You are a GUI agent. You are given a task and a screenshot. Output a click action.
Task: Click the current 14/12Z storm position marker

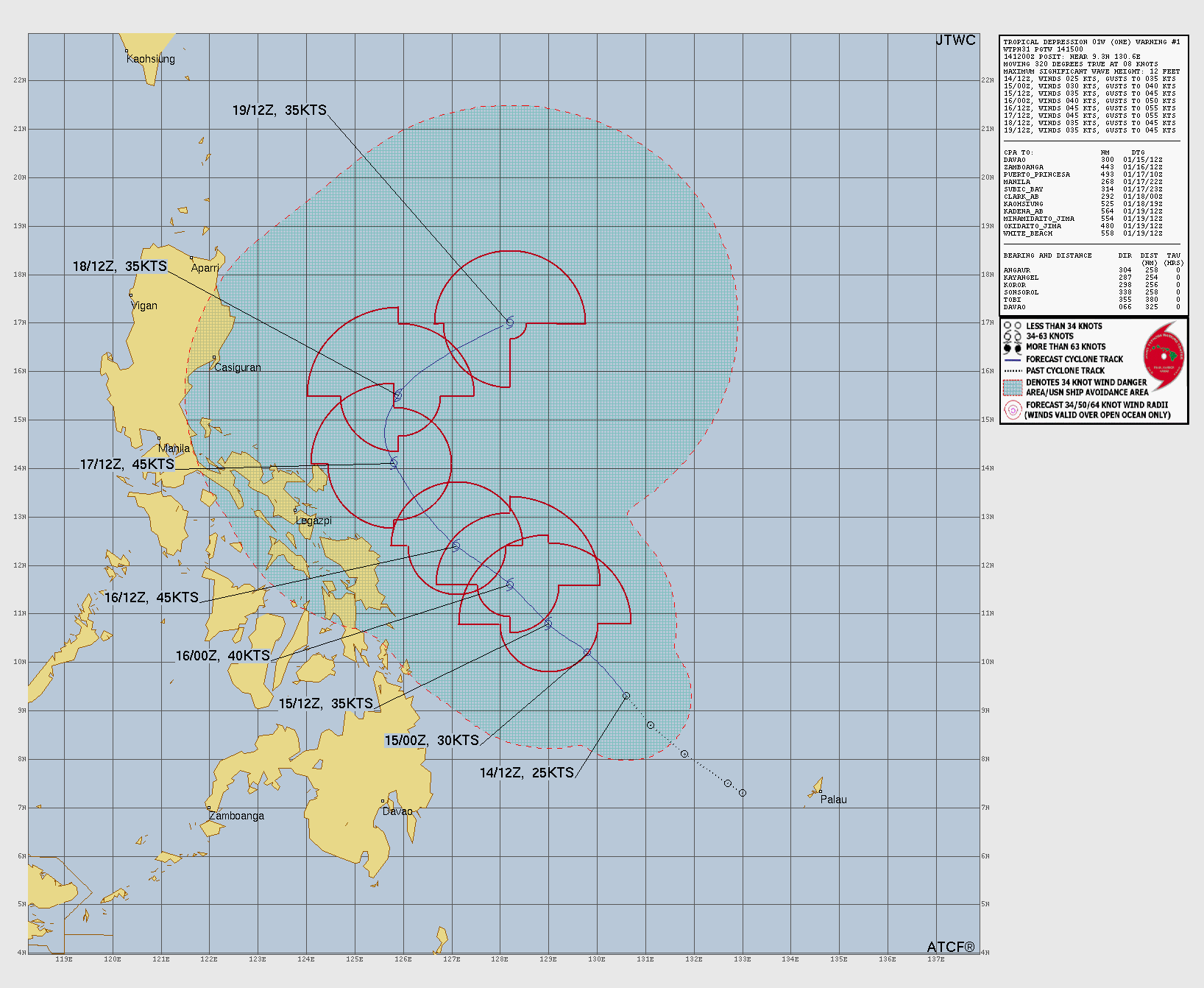626,696
